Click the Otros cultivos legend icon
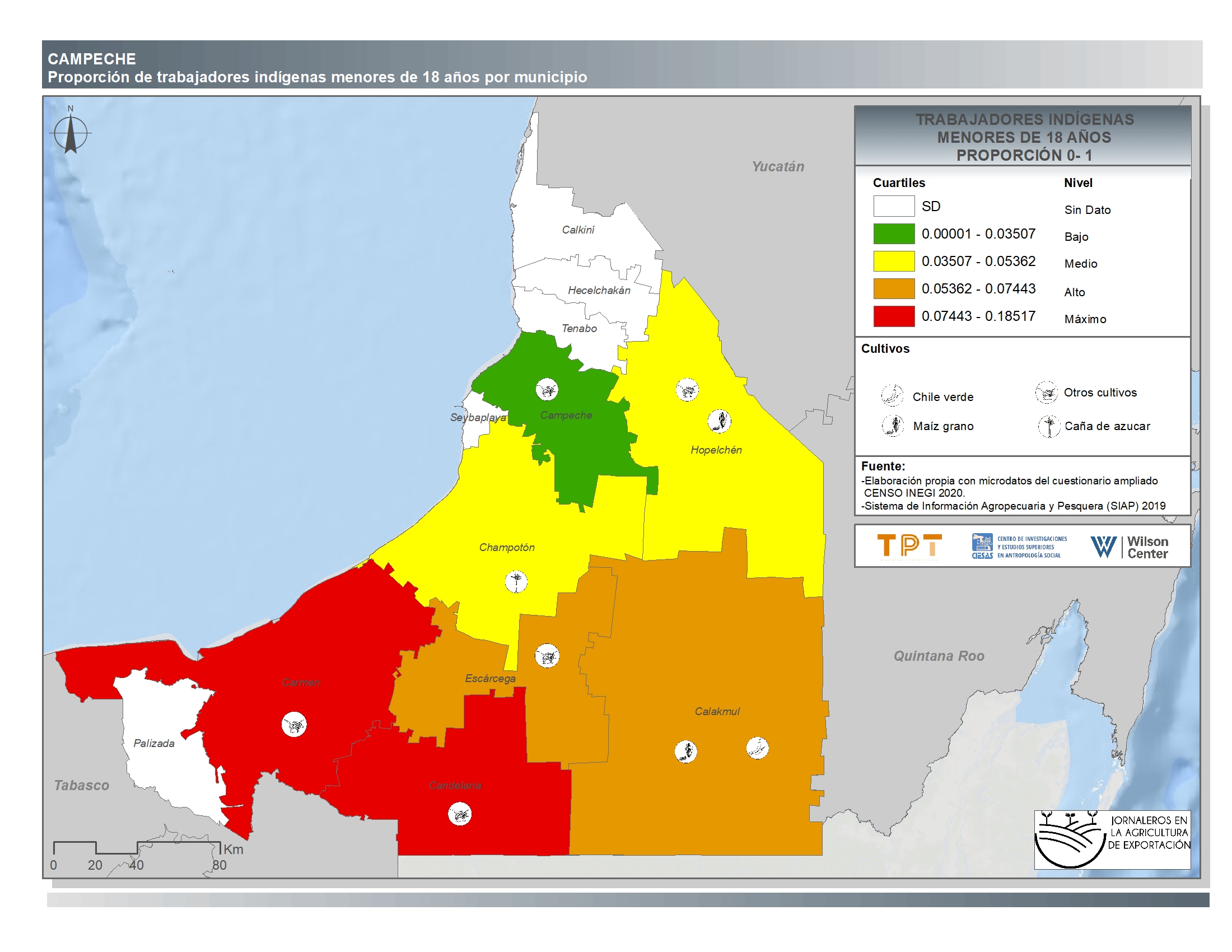The image size is (1232, 952). tap(1047, 393)
